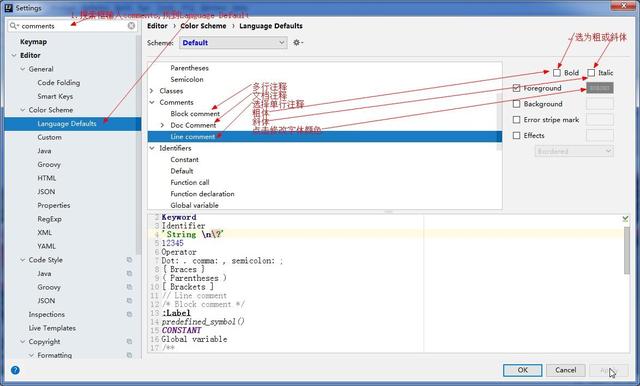The image size is (640, 386).
Task: Open Smart Keys settings
Action: (x=55, y=96)
